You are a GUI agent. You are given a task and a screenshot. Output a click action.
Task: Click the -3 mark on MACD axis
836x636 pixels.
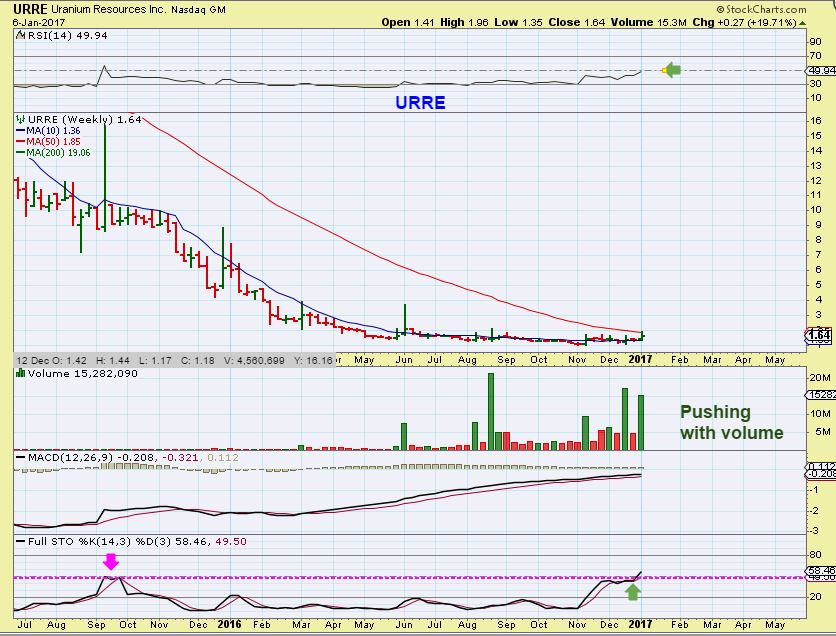point(814,530)
